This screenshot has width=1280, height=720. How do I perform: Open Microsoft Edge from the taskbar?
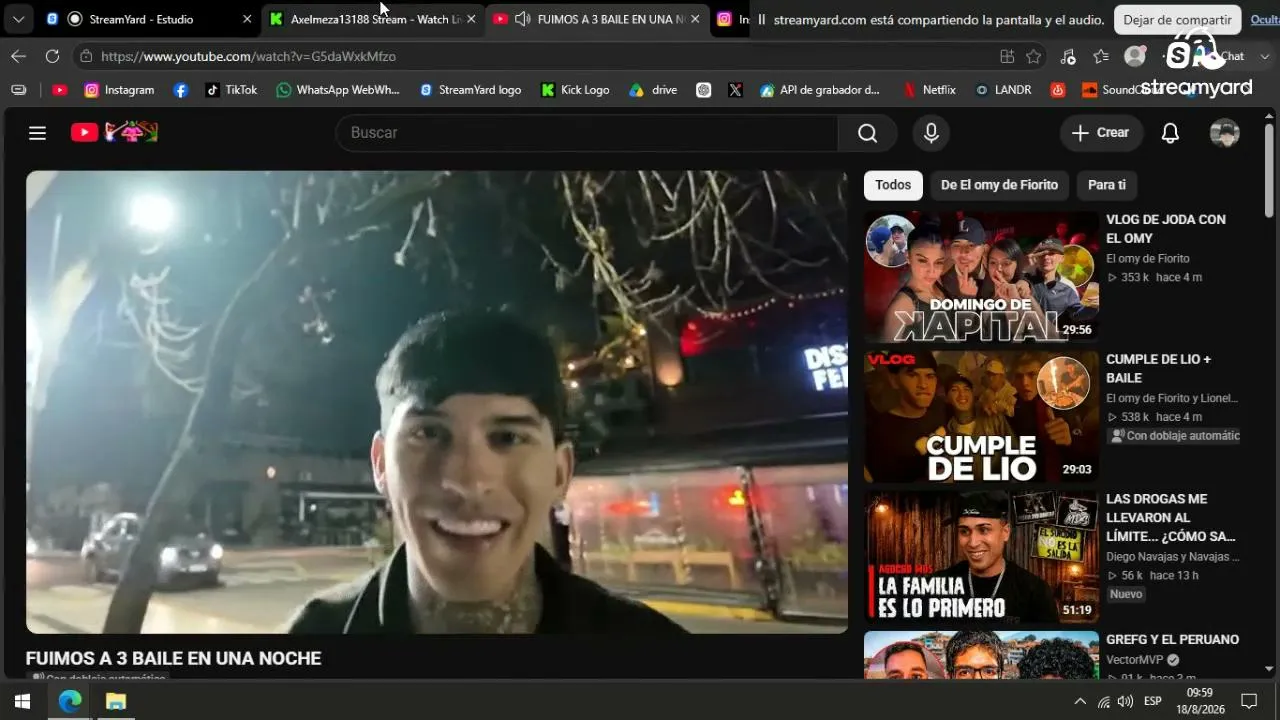click(70, 701)
